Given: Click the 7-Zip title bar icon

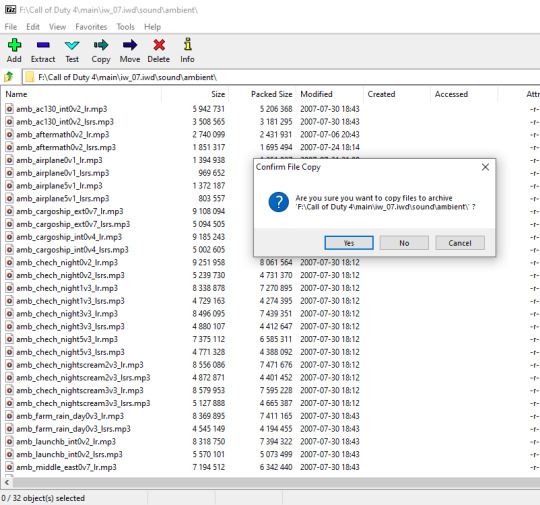Looking at the screenshot, I should (x=11, y=10).
